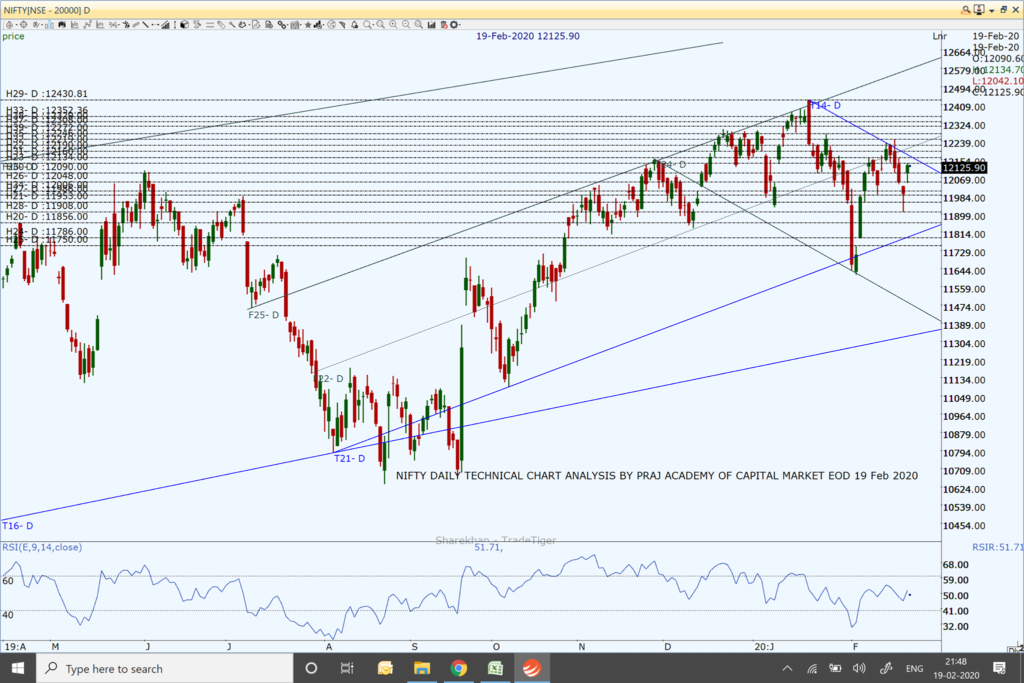Click the 19-Feb-2020 12125.90 header text

click(528, 36)
